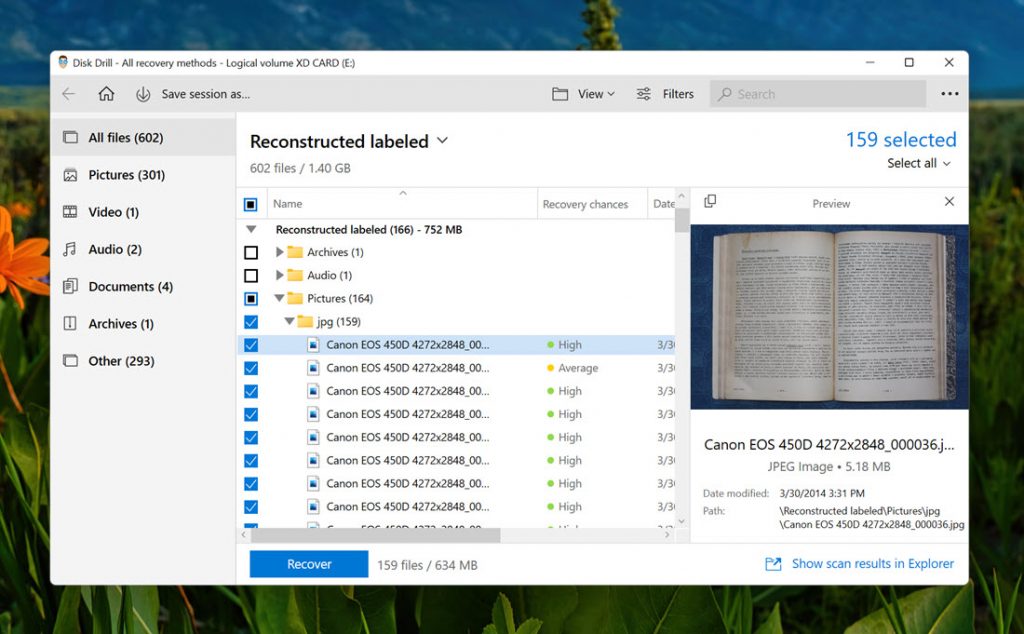This screenshot has width=1024, height=634.
Task: Open the View dropdown
Action: click(x=584, y=94)
